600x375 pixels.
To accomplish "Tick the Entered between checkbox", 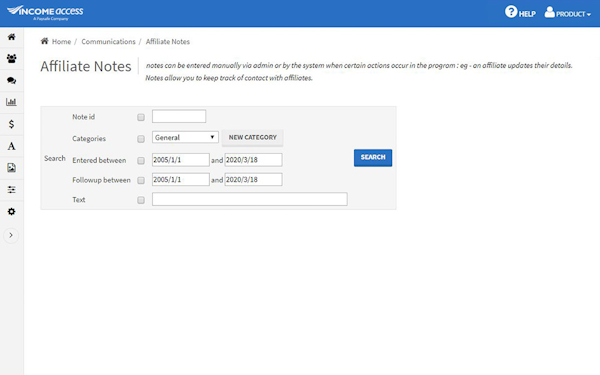I will pos(141,160).
